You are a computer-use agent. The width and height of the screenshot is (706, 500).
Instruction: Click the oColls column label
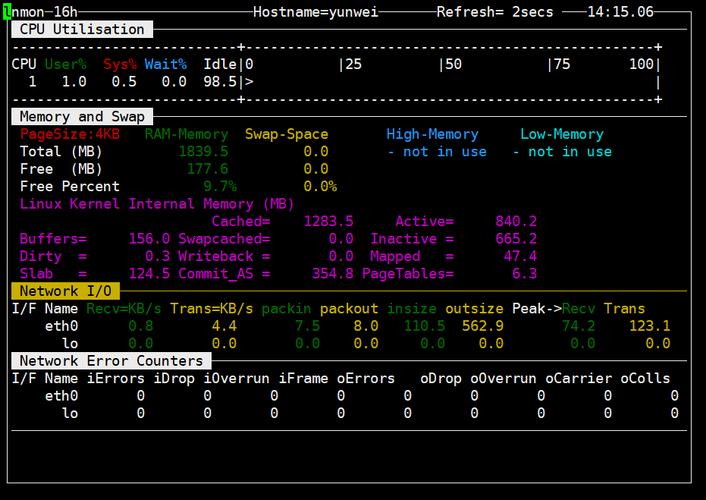tap(645, 378)
